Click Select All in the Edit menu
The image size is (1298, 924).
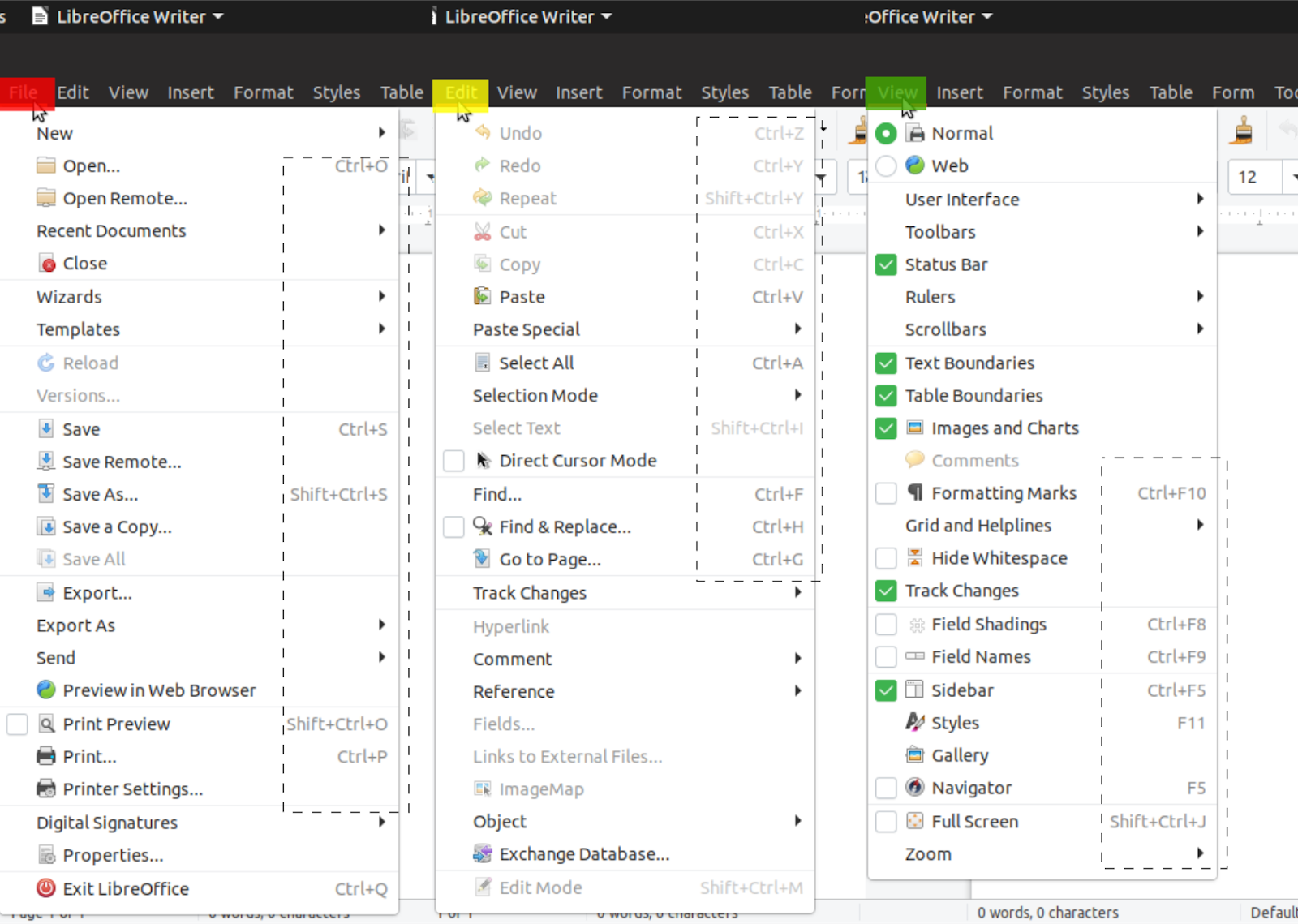pyautogui.click(x=535, y=363)
